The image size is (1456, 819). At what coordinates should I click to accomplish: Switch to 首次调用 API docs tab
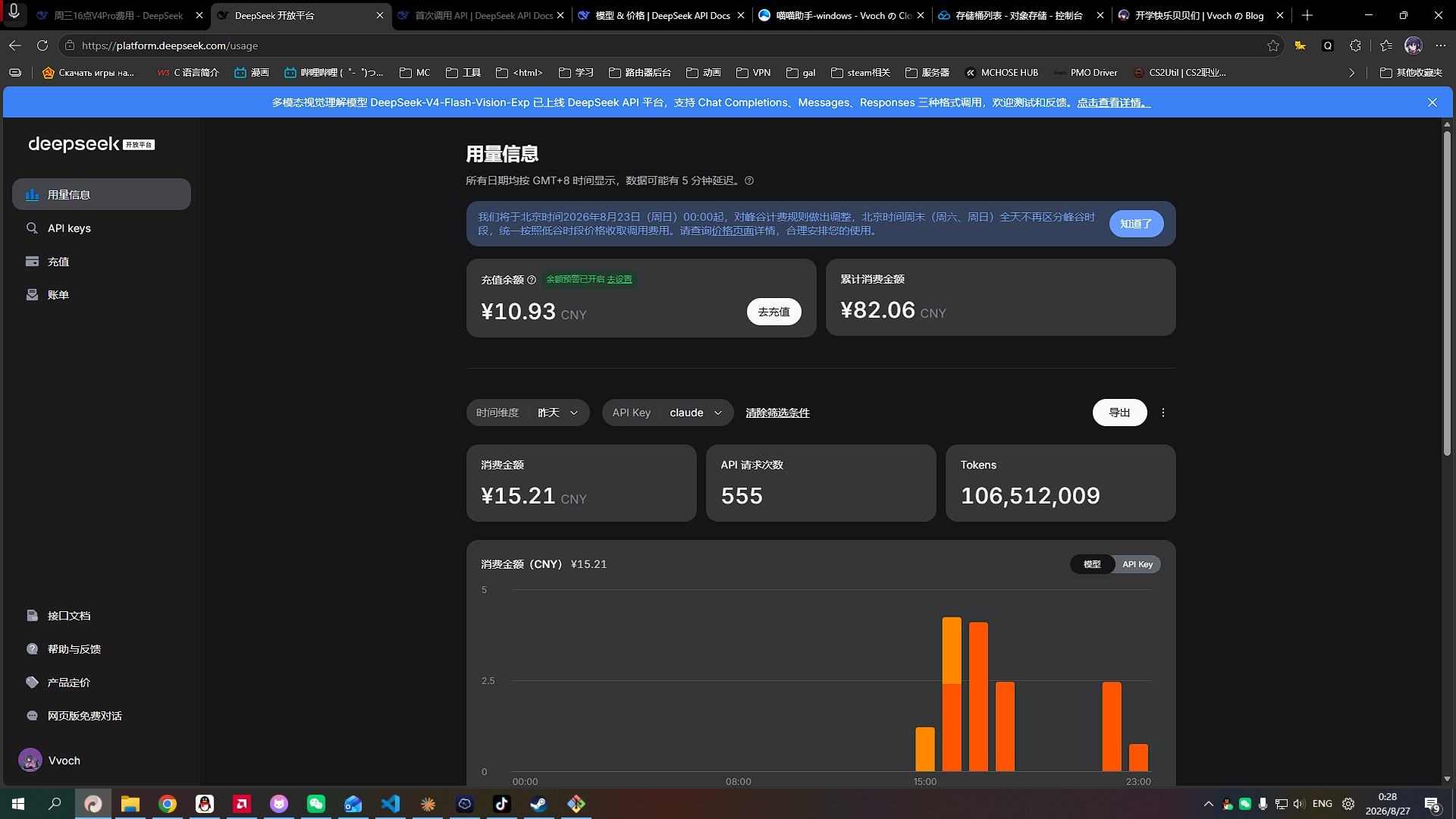pyautogui.click(x=482, y=15)
